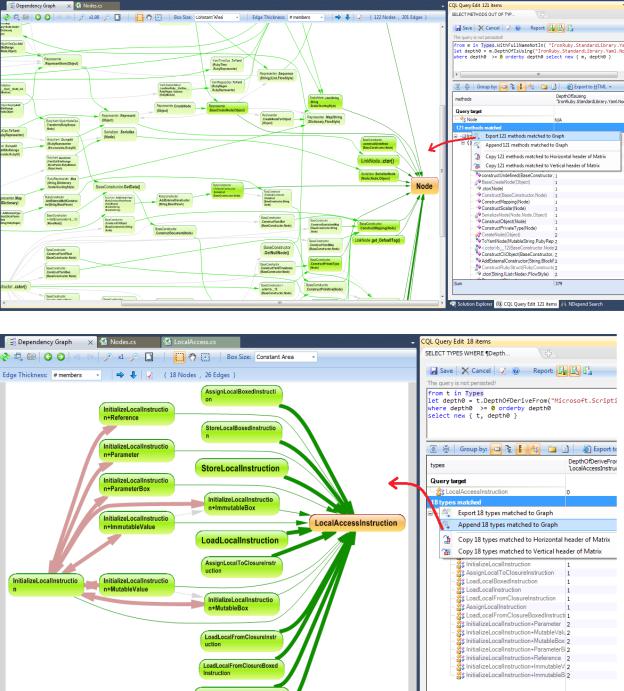The height and width of the screenshot is (691, 624).
Task: Click Cancel in the upper CQL Query Edit panel
Action: 489,28
